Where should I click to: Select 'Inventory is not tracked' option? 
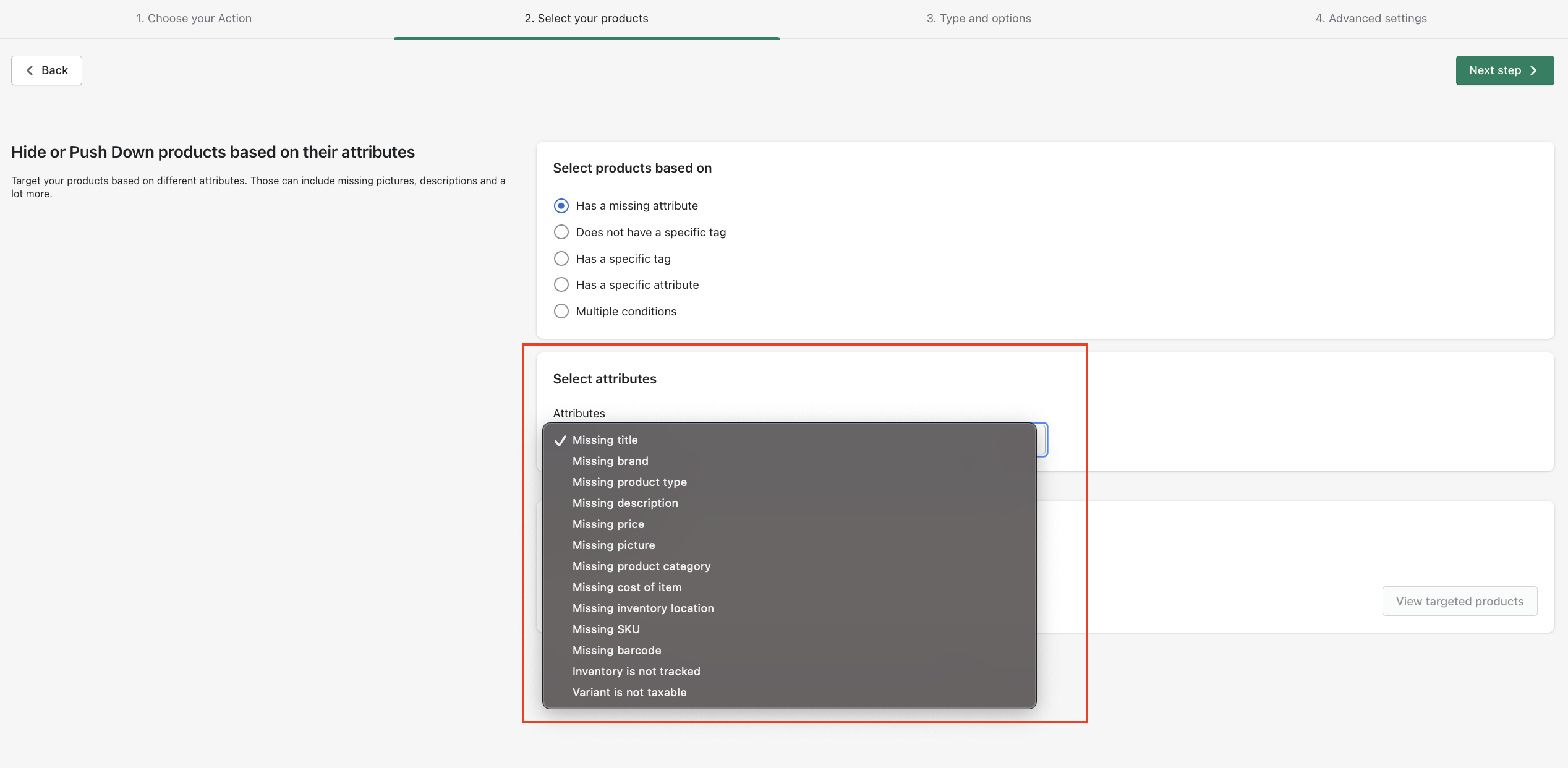click(x=636, y=672)
